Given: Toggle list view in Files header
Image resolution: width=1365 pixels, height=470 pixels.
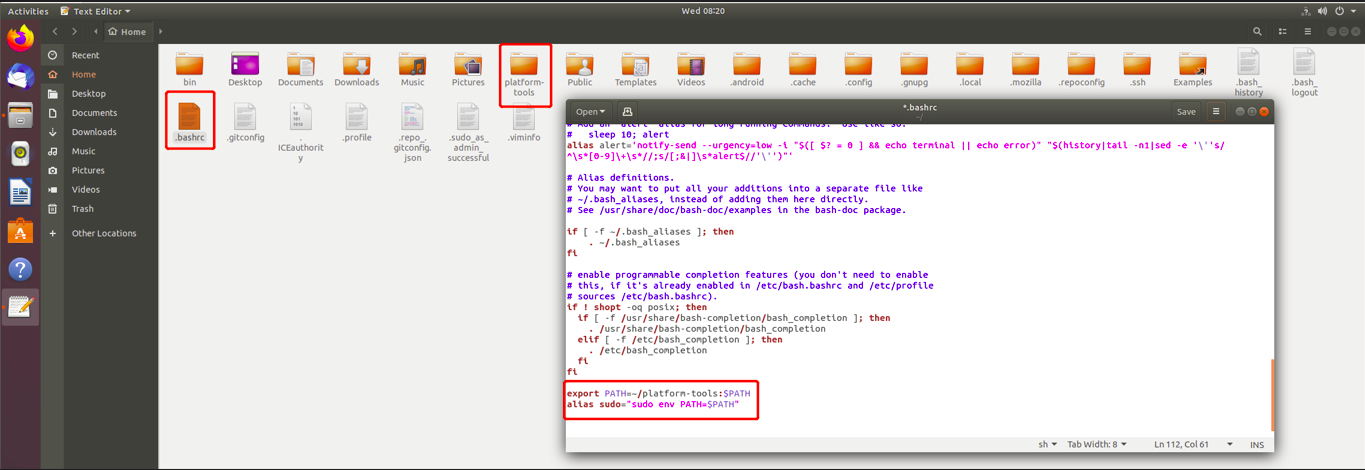Looking at the screenshot, I should tap(1283, 31).
